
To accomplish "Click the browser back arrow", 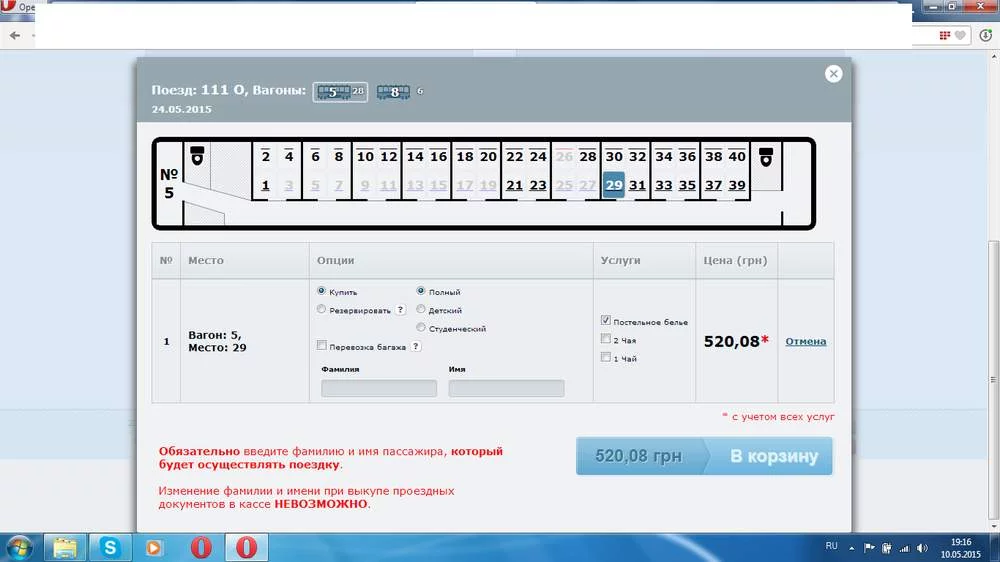I will point(15,36).
